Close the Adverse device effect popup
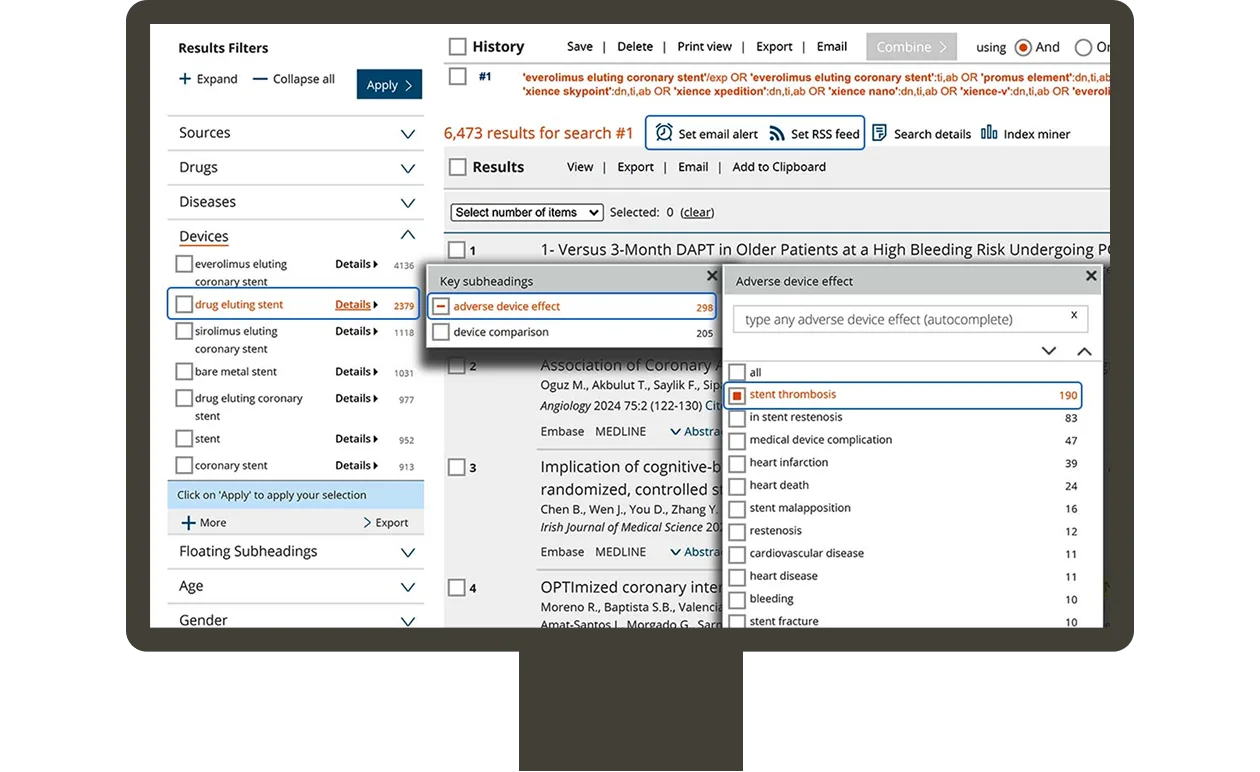The image size is (1260, 772). click(1090, 276)
